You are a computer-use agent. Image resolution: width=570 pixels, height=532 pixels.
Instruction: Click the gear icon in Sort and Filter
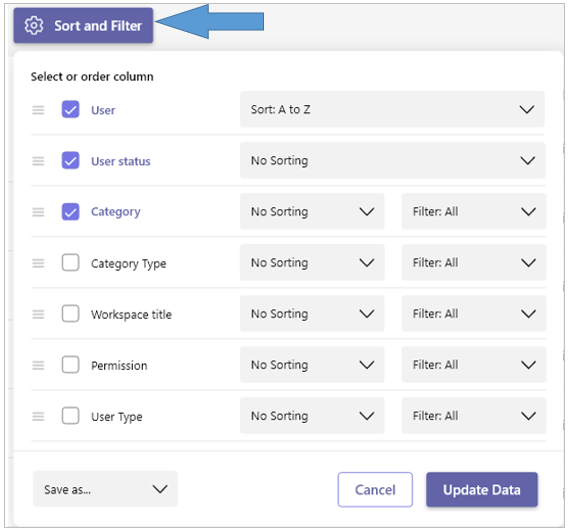click(x=34, y=26)
